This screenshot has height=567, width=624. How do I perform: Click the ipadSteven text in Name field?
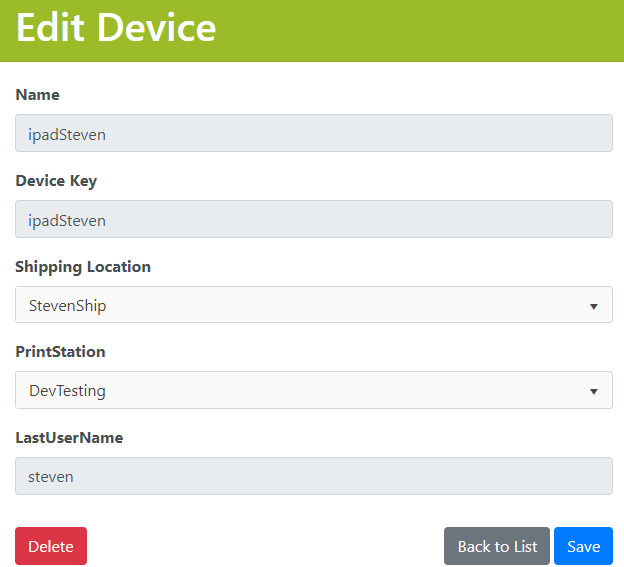pos(67,134)
